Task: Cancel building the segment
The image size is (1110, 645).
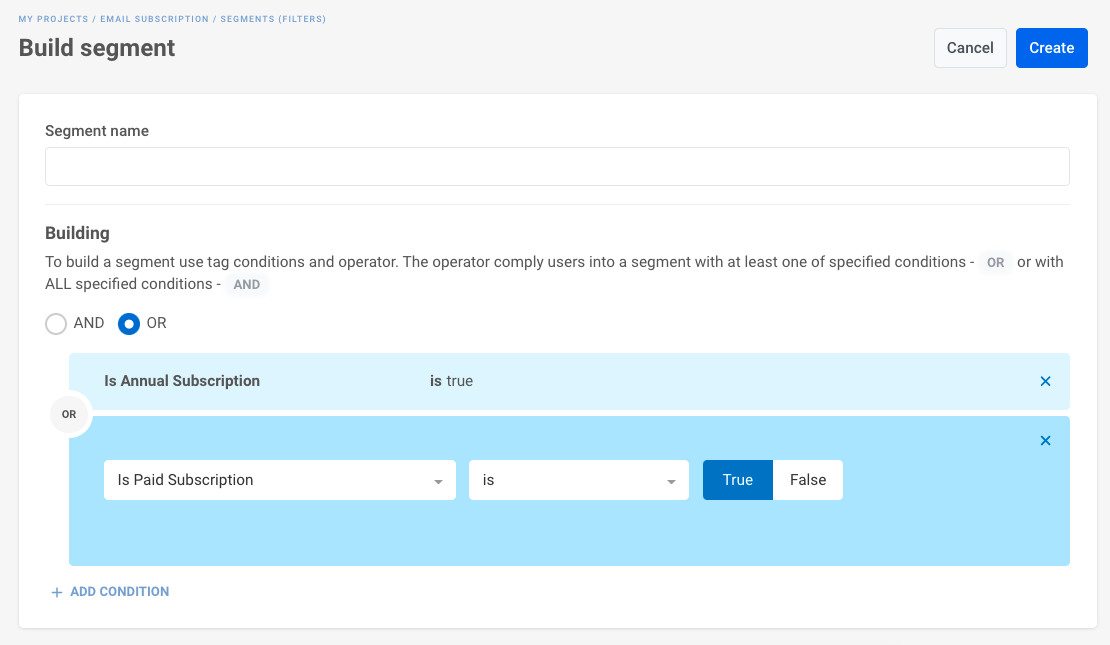Action: click(969, 48)
